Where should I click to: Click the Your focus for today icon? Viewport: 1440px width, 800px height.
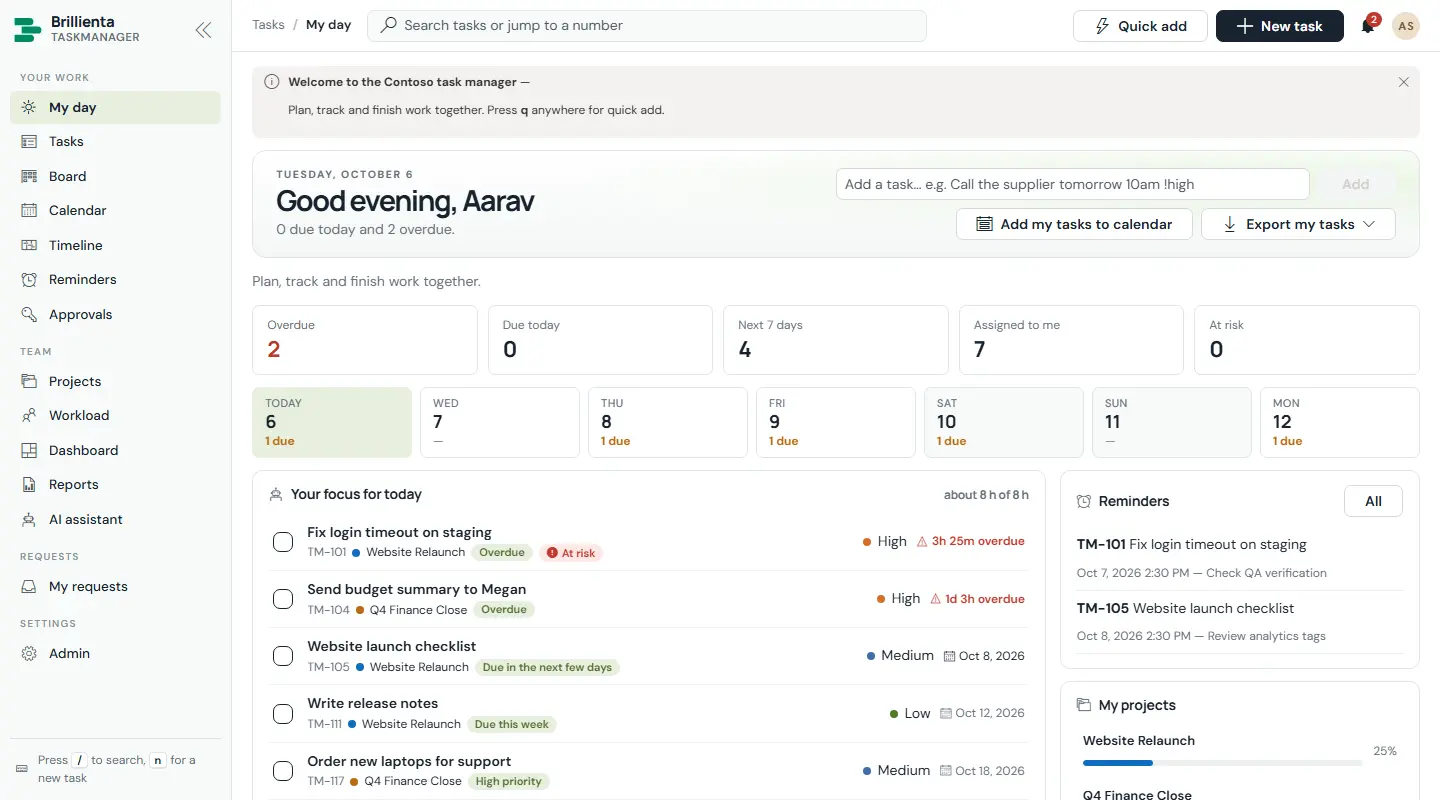pyautogui.click(x=276, y=494)
